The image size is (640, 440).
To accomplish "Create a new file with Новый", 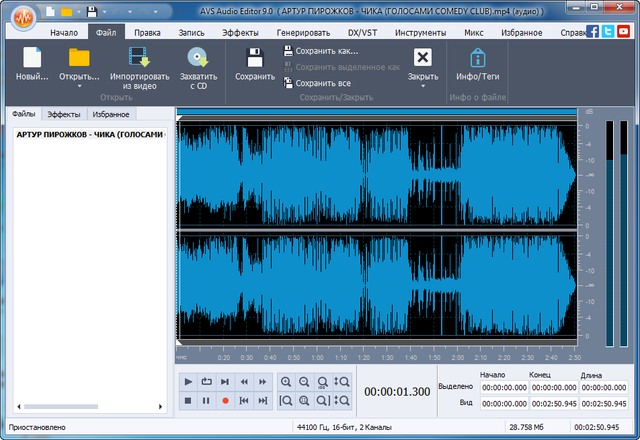I will [32, 58].
